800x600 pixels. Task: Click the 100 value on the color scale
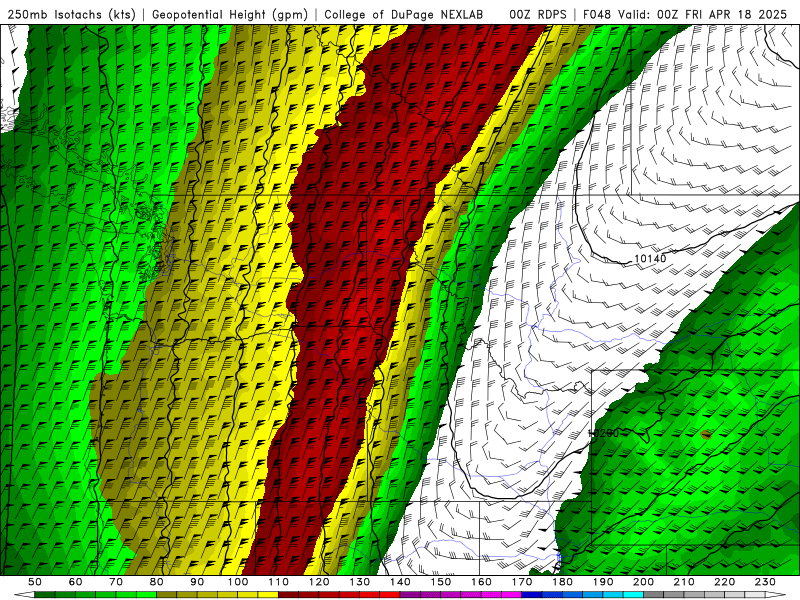pos(238,582)
